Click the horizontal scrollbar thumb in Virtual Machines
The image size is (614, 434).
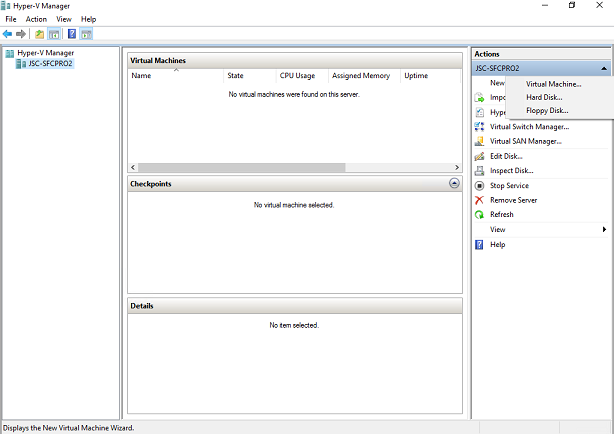(242, 168)
